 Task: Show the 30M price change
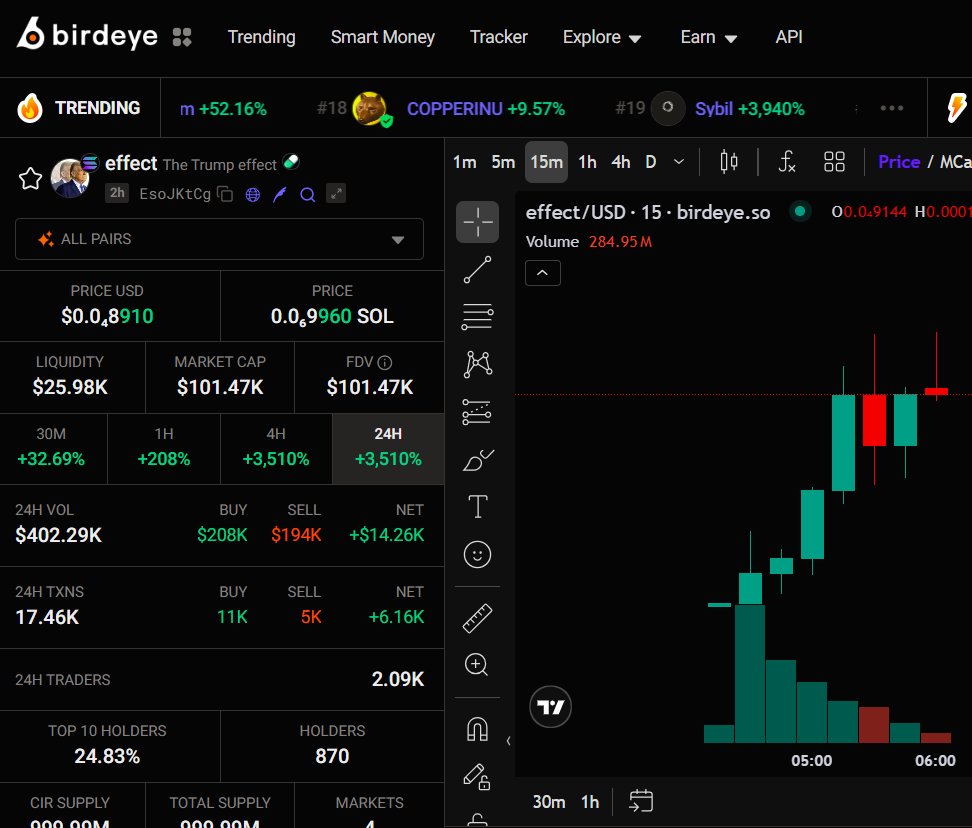coord(53,449)
